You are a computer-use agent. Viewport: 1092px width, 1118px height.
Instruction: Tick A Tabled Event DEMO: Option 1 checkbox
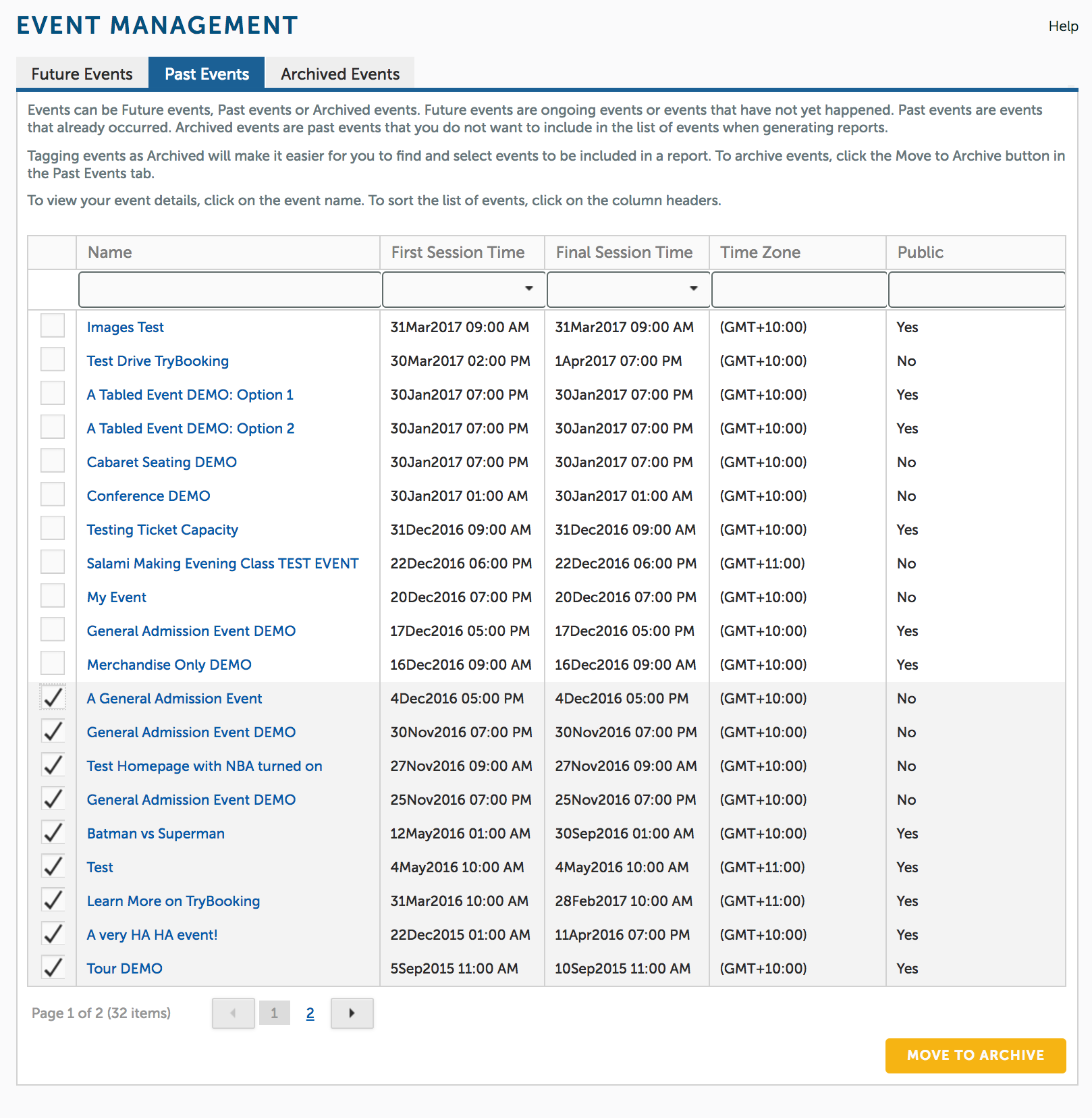[53, 393]
